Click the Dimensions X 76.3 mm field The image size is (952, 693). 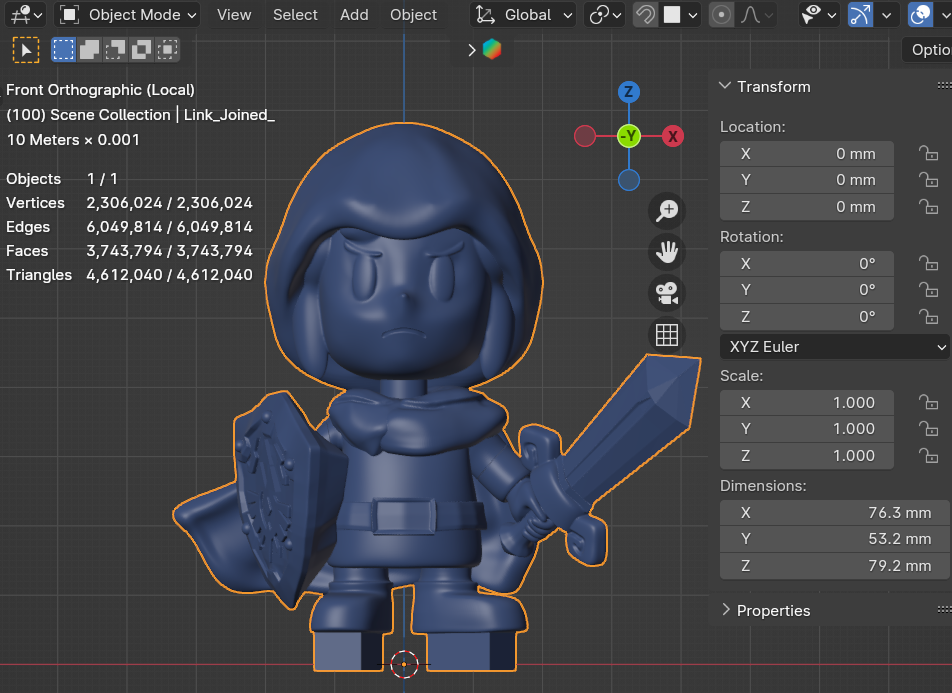pyautogui.click(x=834, y=513)
